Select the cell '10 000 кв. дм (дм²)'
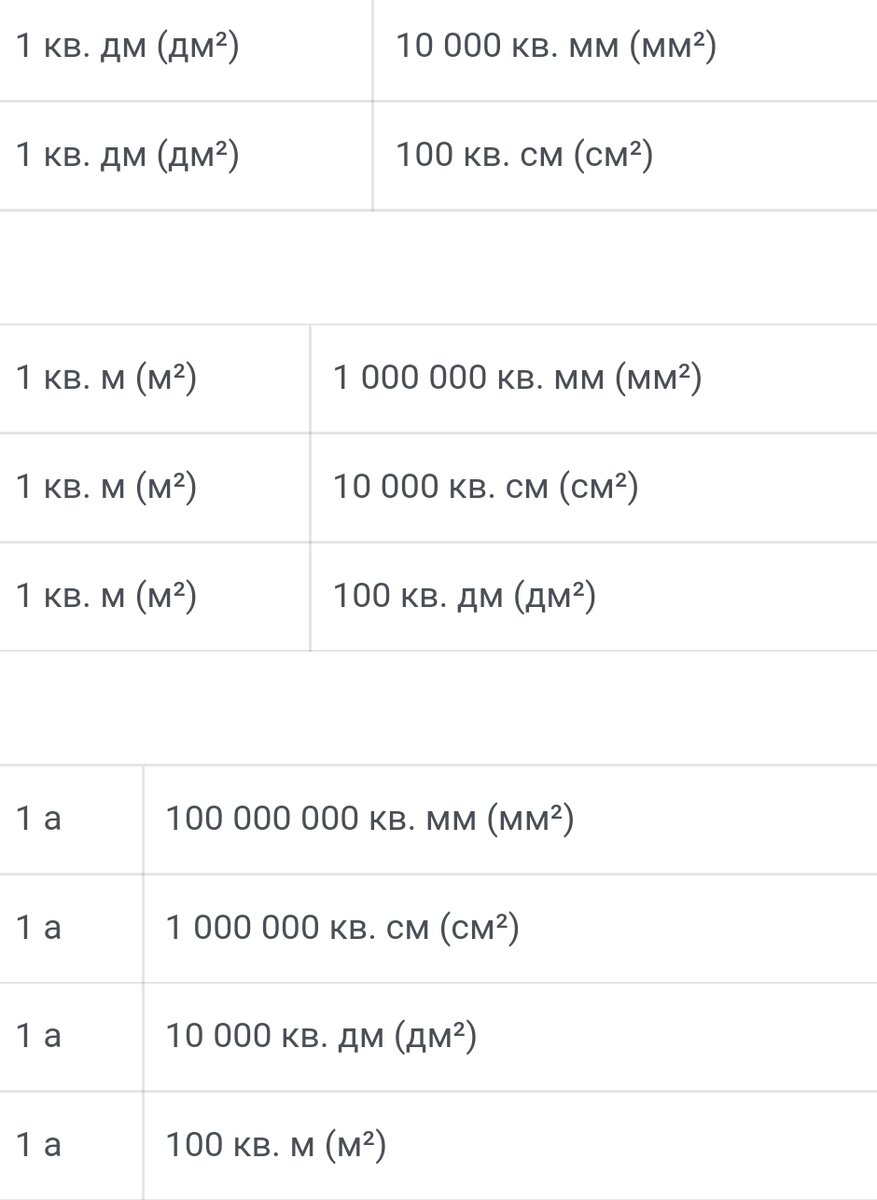Image resolution: width=877 pixels, height=1200 pixels. pos(510,1037)
